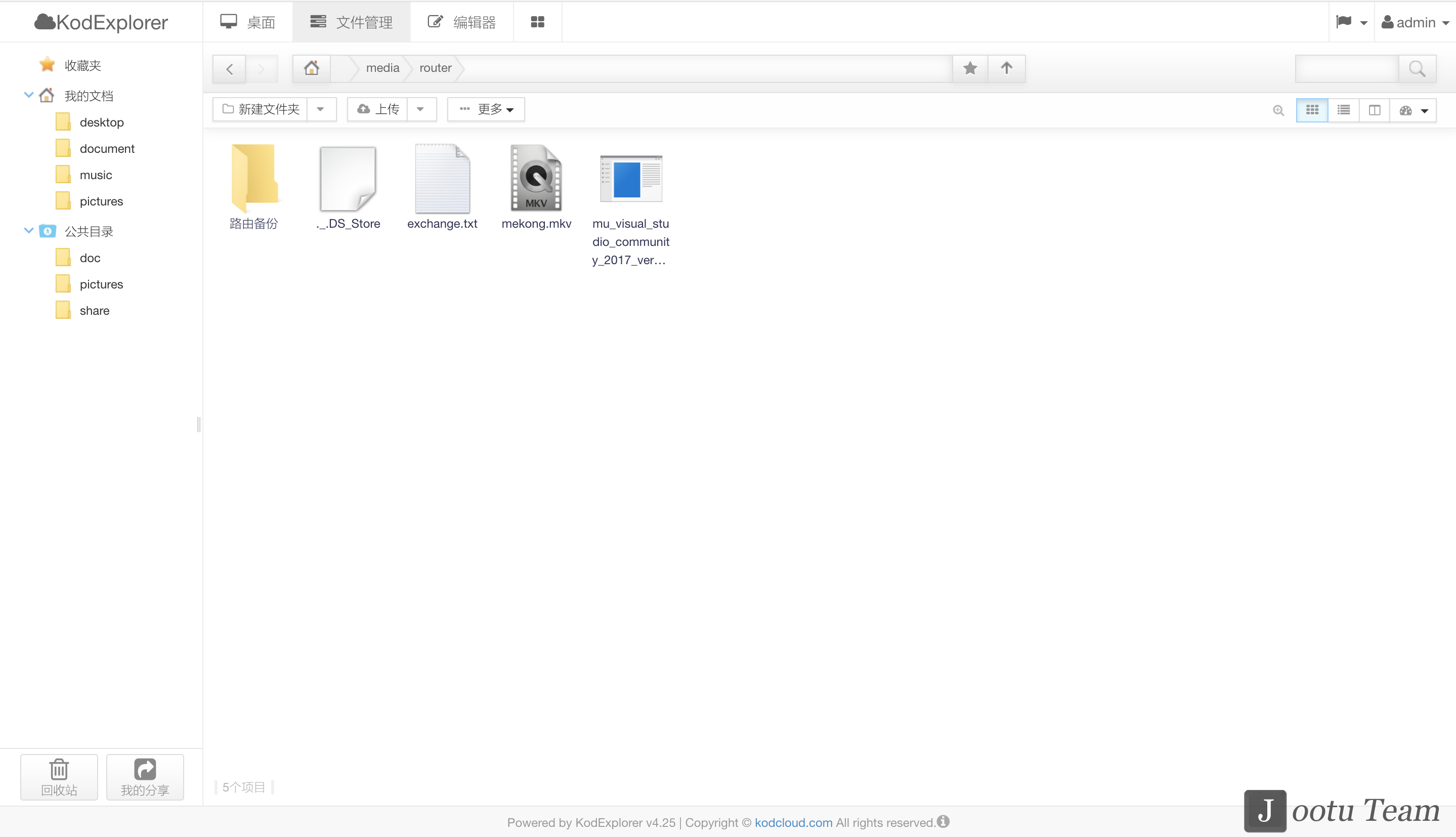Click the icon size zoom control
This screenshot has height=837, width=1456.
(x=1278, y=110)
